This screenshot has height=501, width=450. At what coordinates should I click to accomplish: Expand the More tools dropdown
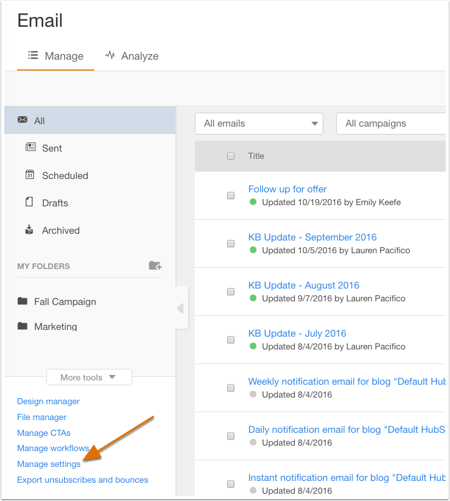coord(89,377)
